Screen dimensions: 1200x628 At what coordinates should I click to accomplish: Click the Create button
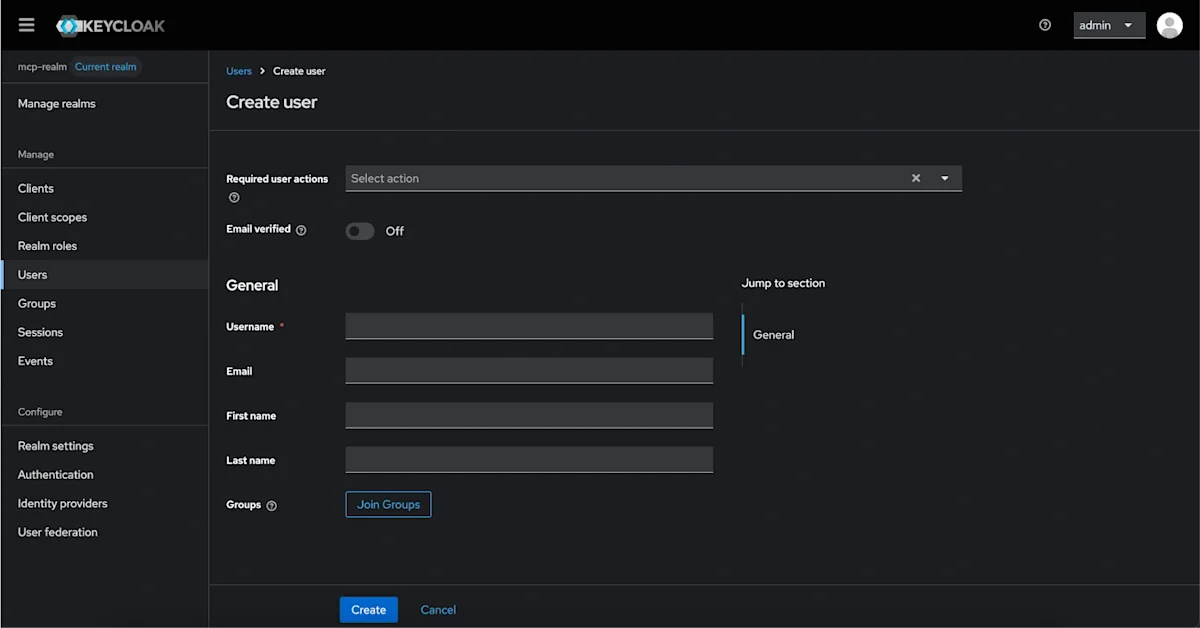click(x=368, y=610)
